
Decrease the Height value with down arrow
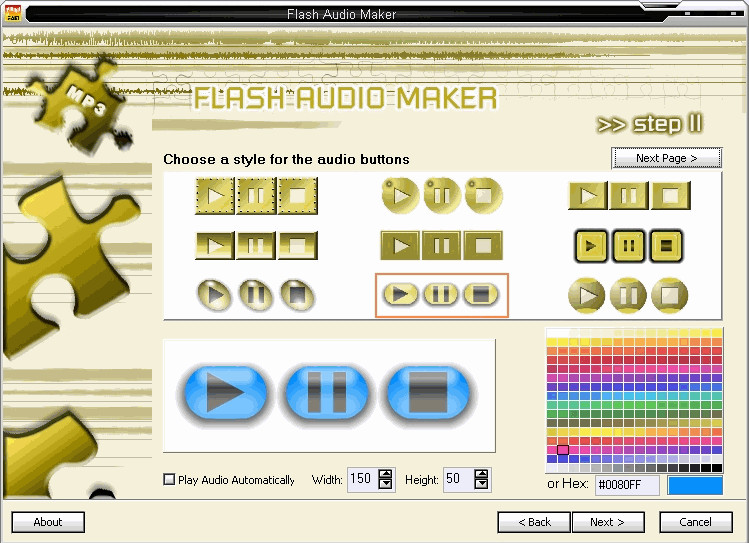(482, 484)
